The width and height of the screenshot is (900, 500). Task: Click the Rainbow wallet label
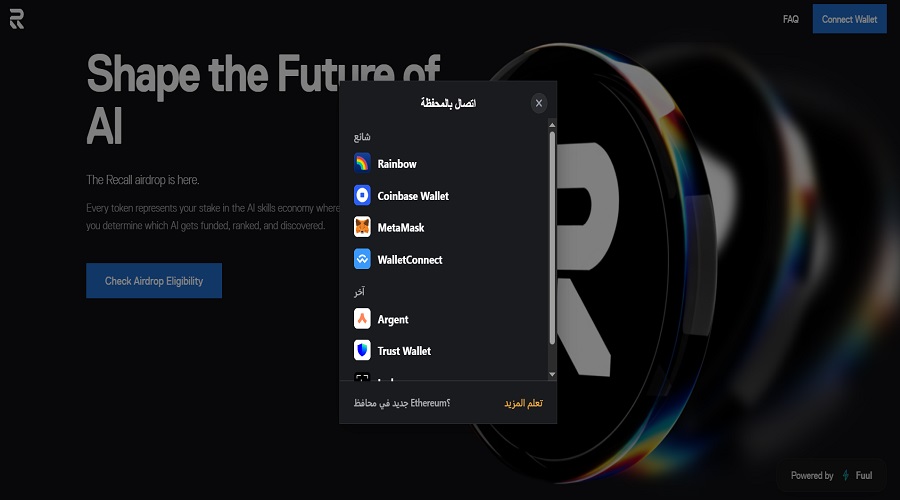click(x=397, y=164)
